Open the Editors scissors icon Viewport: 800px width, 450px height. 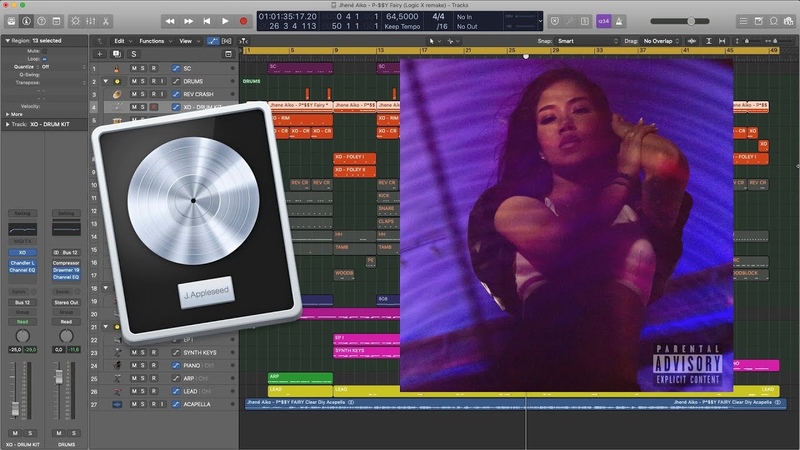click(106, 21)
